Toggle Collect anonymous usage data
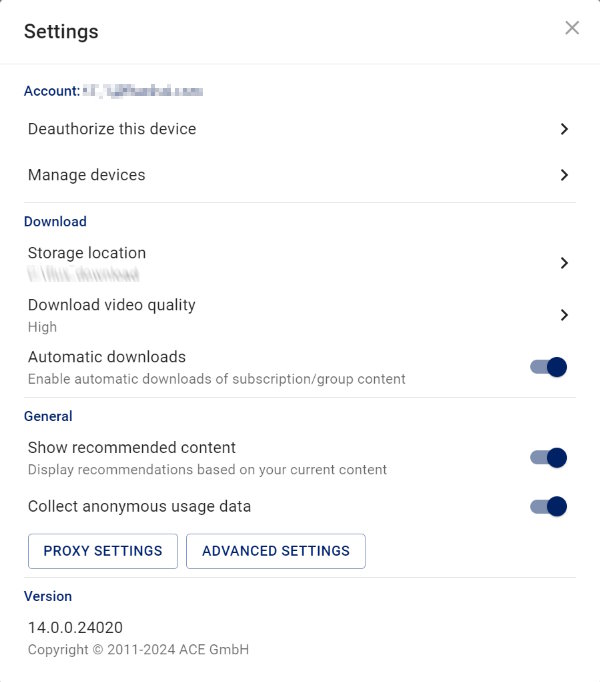The image size is (600, 682). [549, 506]
